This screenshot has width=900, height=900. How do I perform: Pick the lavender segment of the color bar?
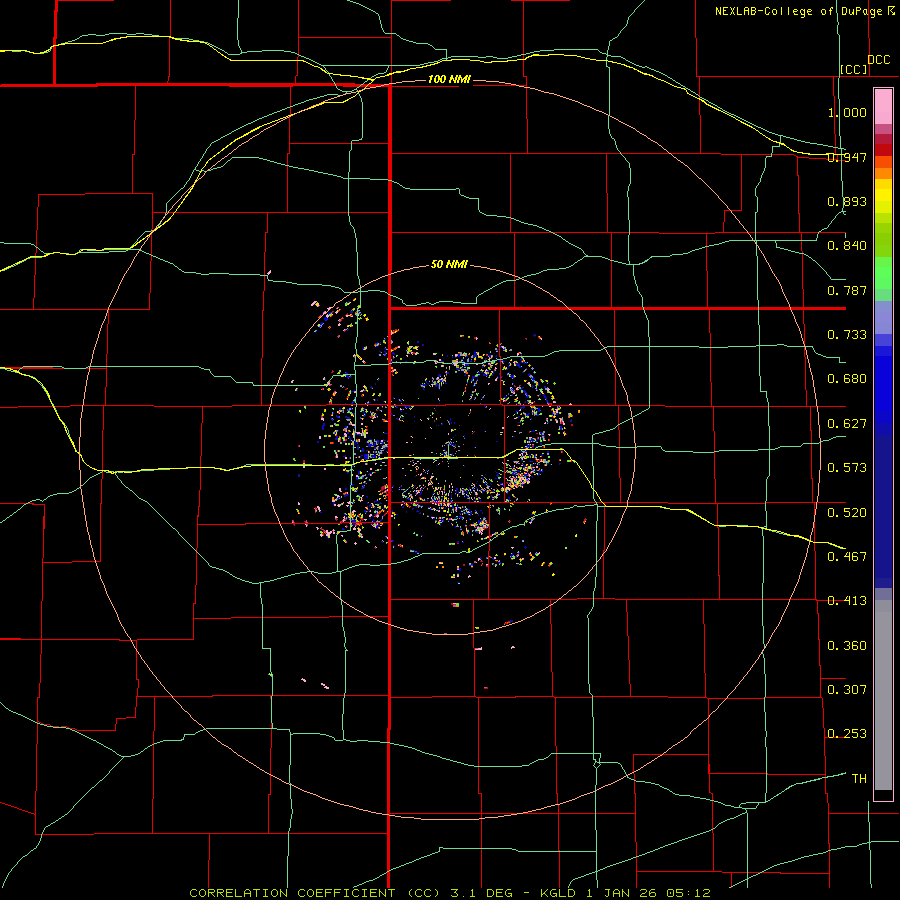(883, 317)
